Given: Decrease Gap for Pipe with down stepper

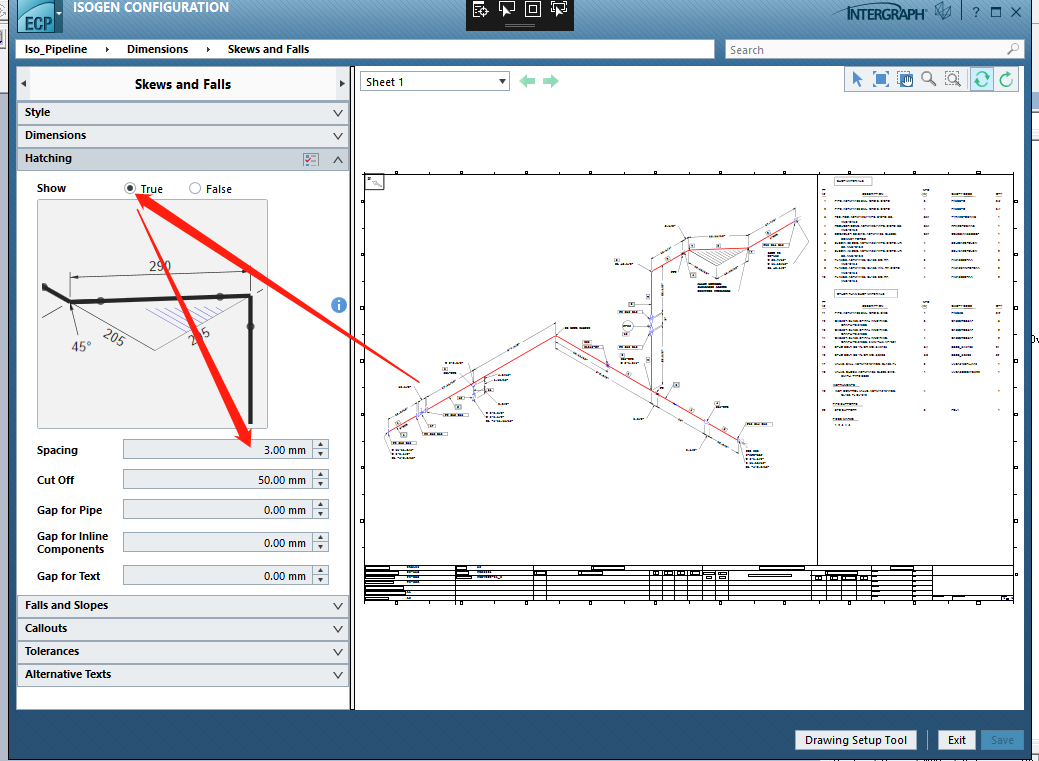Looking at the screenshot, I should coord(321,514).
